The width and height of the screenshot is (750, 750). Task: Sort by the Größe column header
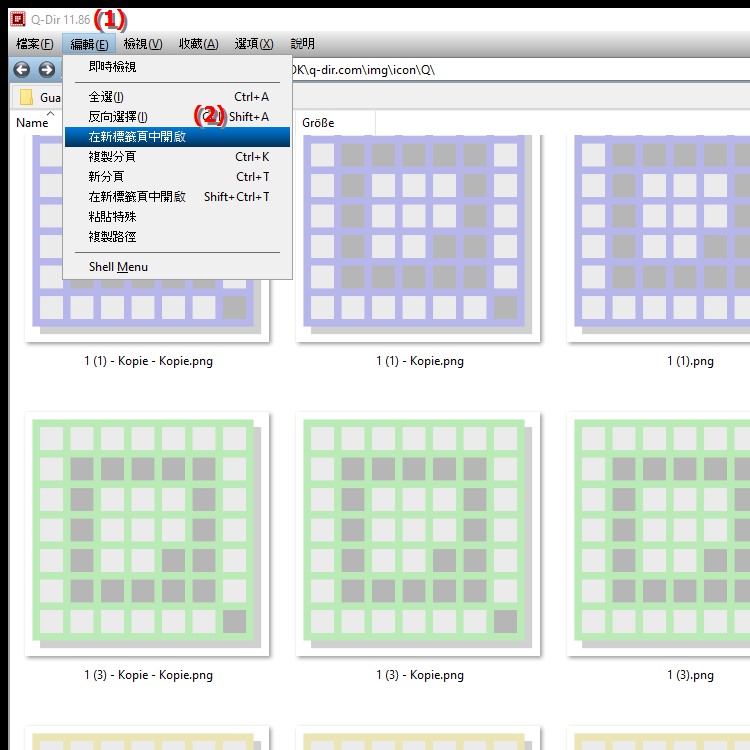tap(335, 123)
